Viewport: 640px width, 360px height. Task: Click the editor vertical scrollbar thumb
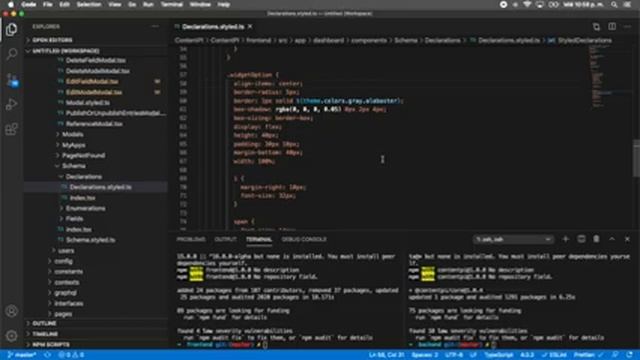[x=636, y=158]
